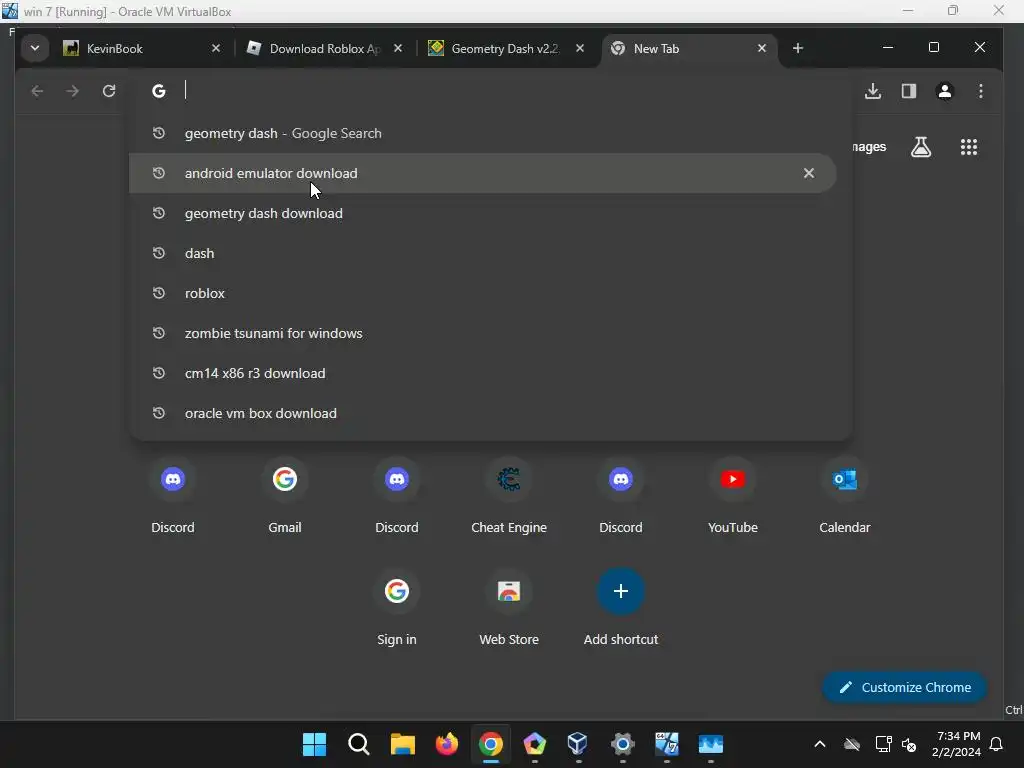Switch to the Download Roblox App tab
Screen dimensions: 1024x768
[x=325, y=48]
